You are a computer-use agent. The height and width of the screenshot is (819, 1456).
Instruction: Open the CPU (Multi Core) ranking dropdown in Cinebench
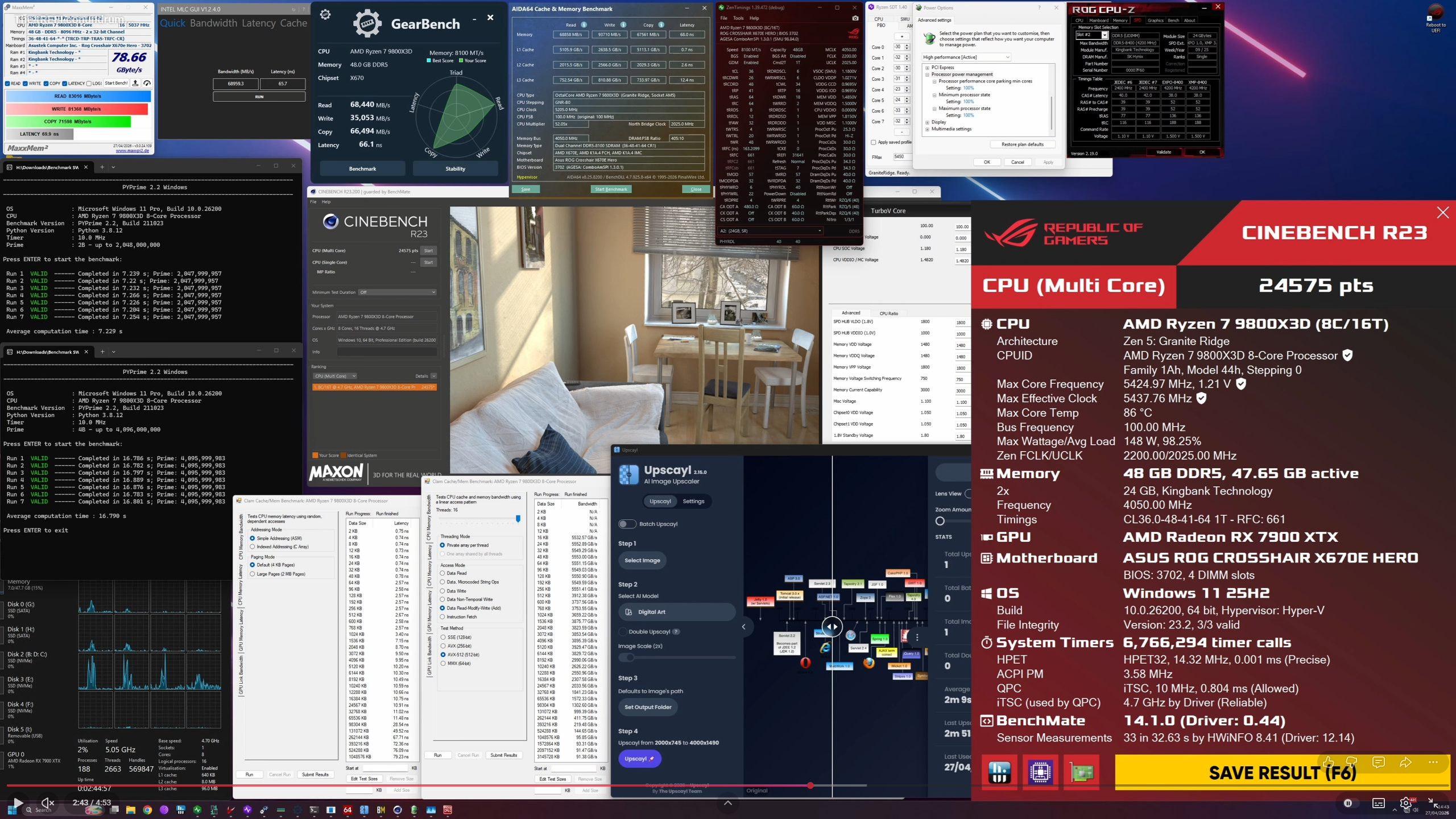[335, 376]
